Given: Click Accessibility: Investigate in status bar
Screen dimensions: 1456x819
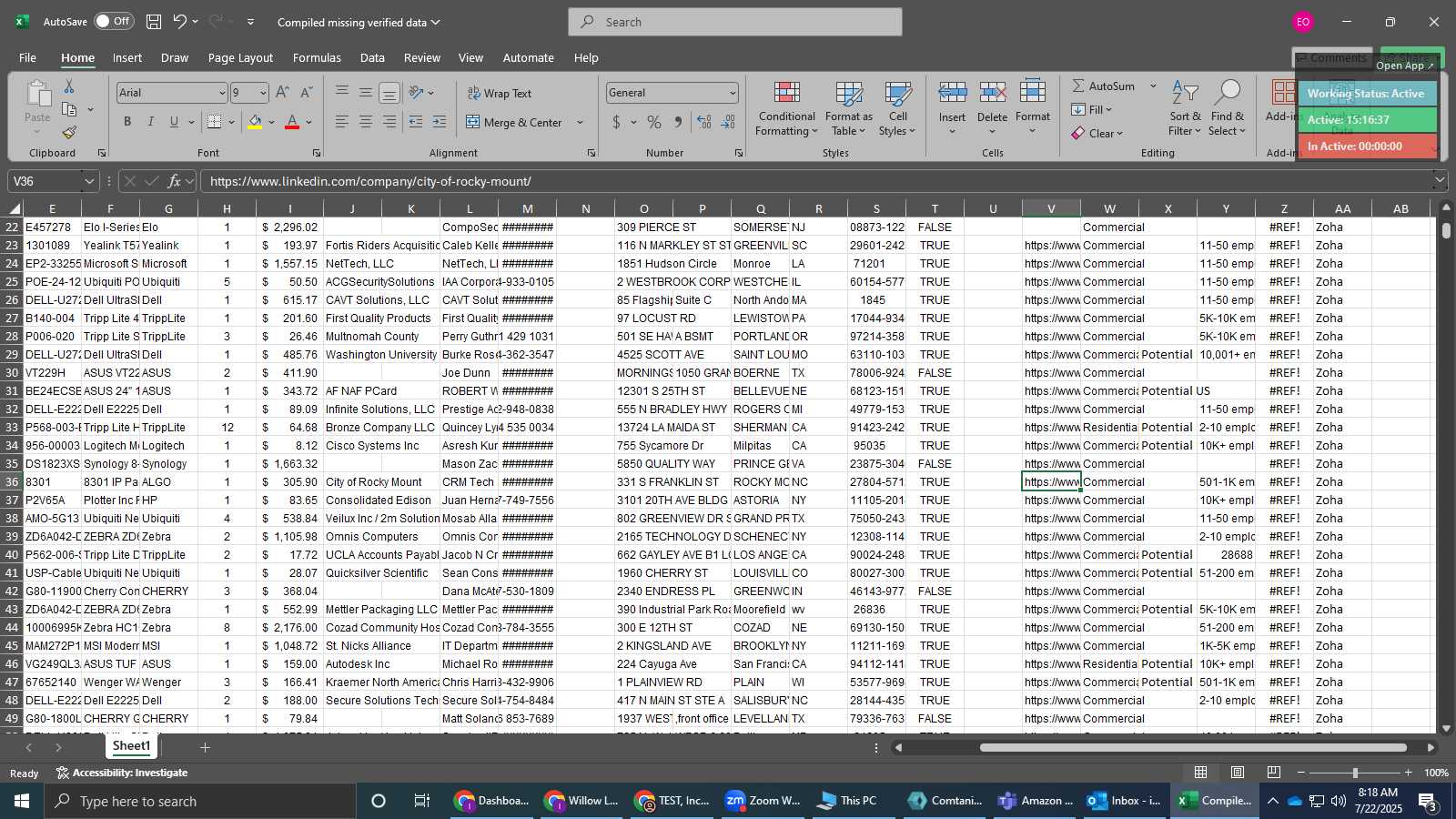Looking at the screenshot, I should [121, 773].
